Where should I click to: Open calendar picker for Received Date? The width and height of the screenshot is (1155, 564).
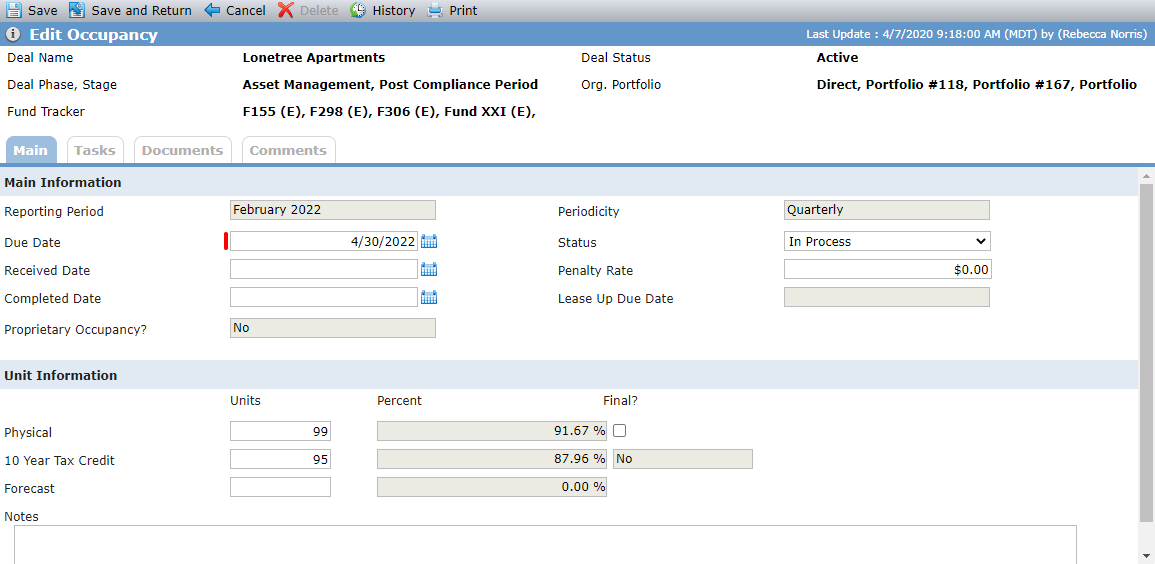(x=429, y=269)
